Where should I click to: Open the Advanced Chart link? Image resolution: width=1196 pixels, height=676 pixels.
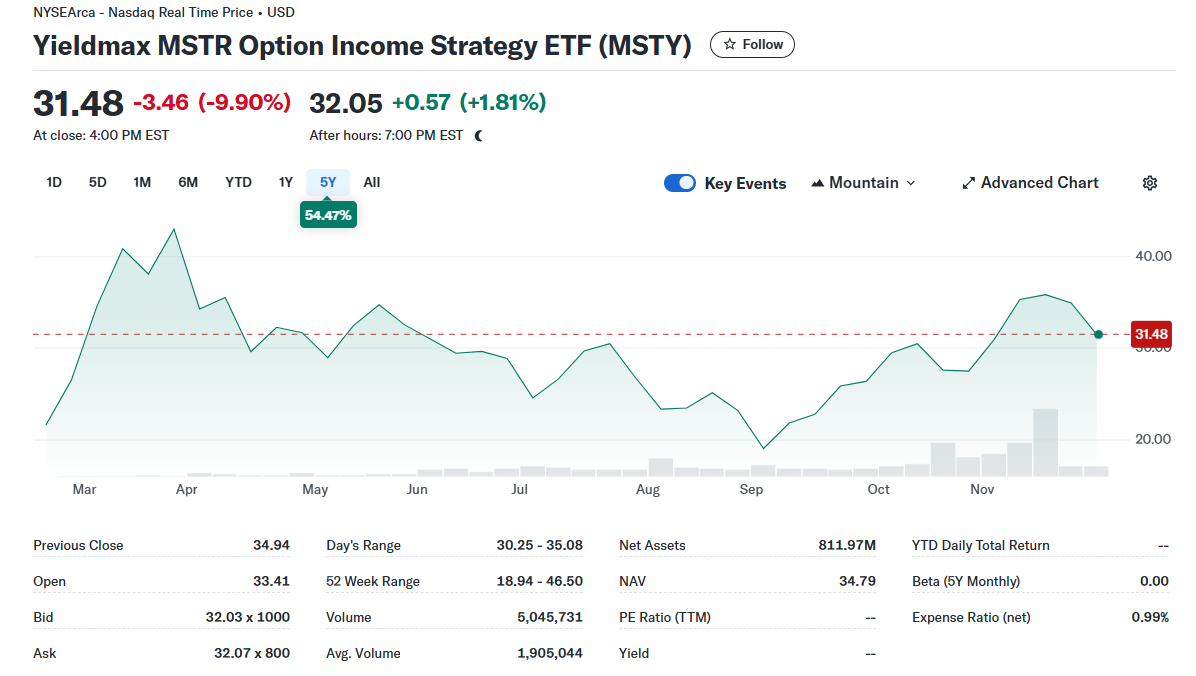point(1030,183)
